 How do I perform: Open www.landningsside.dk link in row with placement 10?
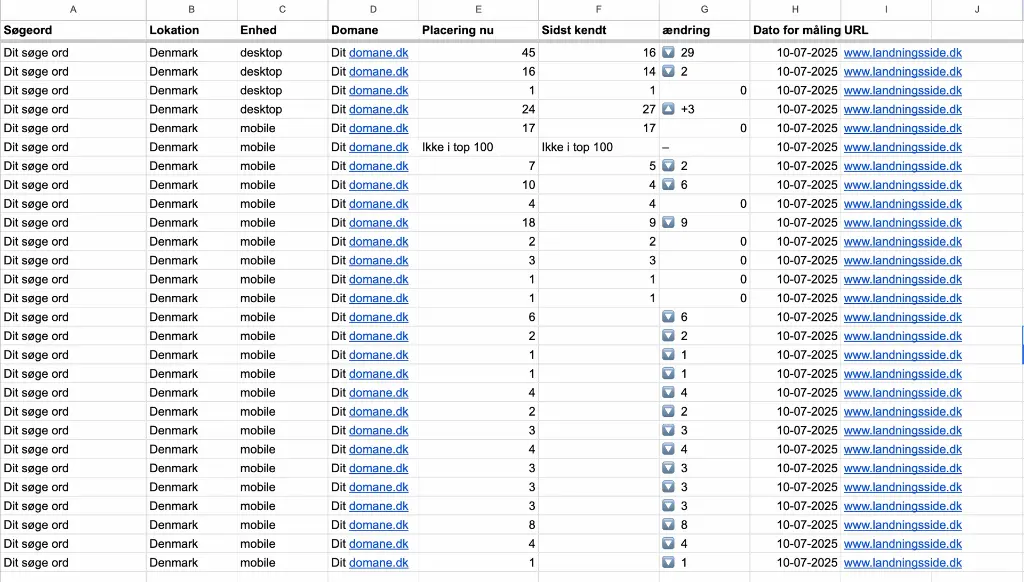903,185
